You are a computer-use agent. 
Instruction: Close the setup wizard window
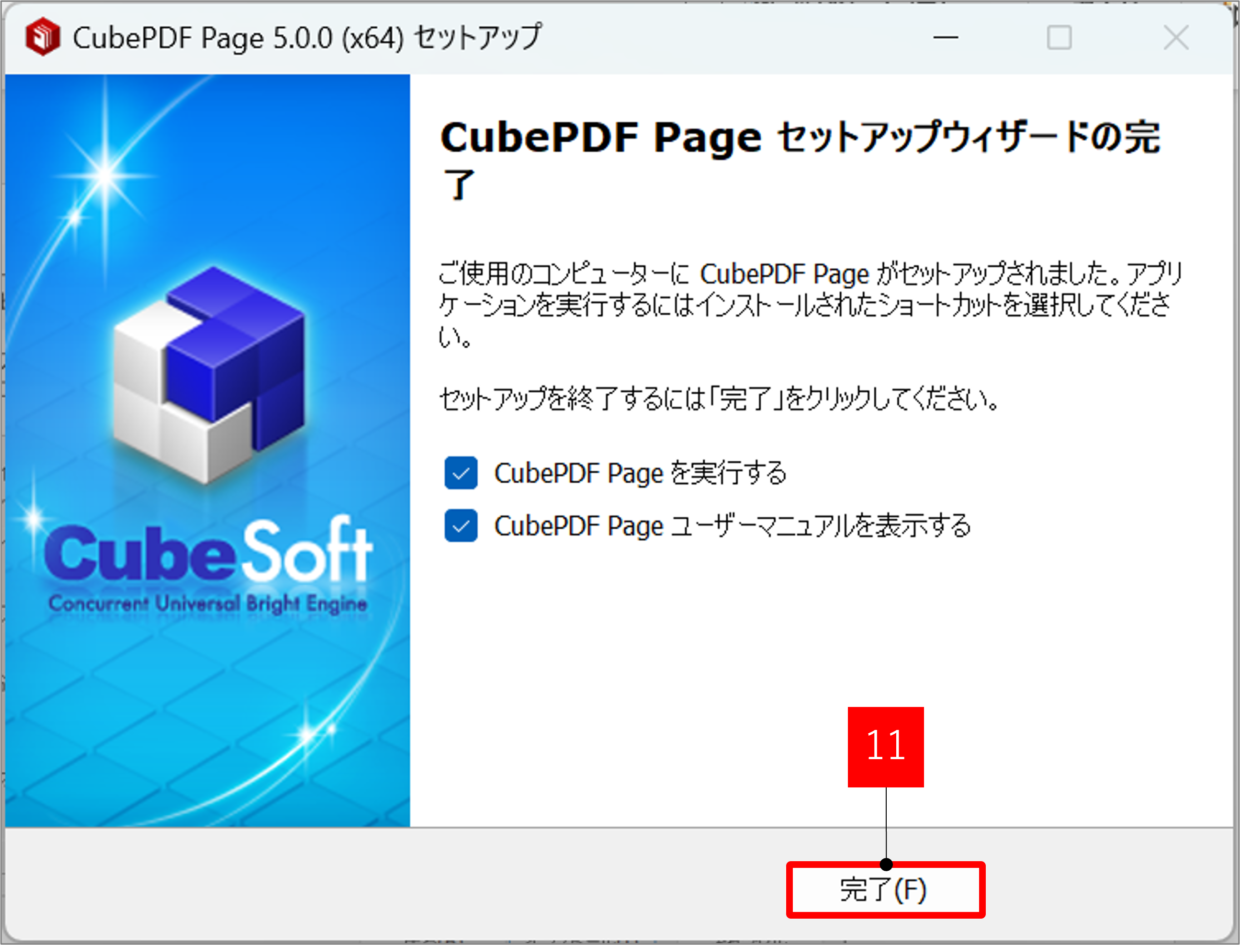click(1176, 38)
